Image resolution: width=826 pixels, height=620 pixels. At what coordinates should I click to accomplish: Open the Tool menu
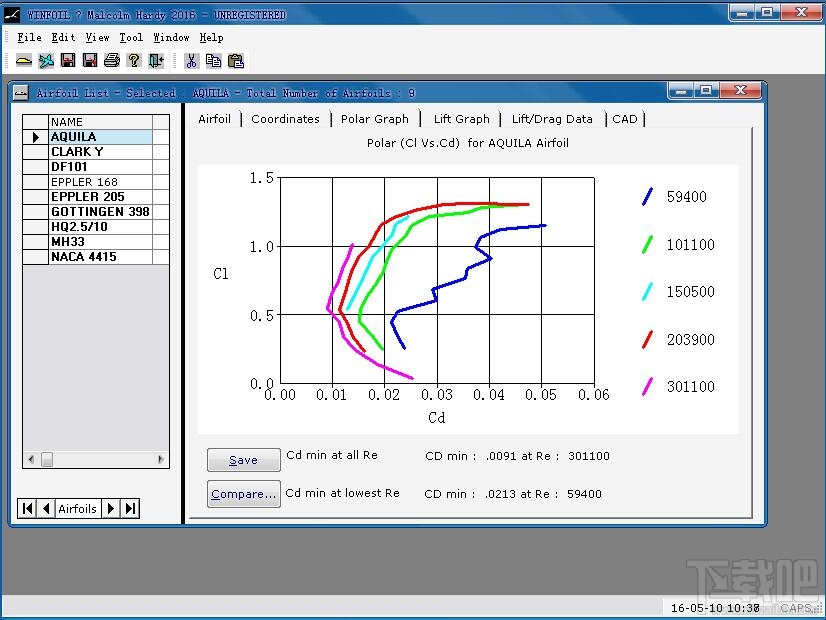(131, 37)
